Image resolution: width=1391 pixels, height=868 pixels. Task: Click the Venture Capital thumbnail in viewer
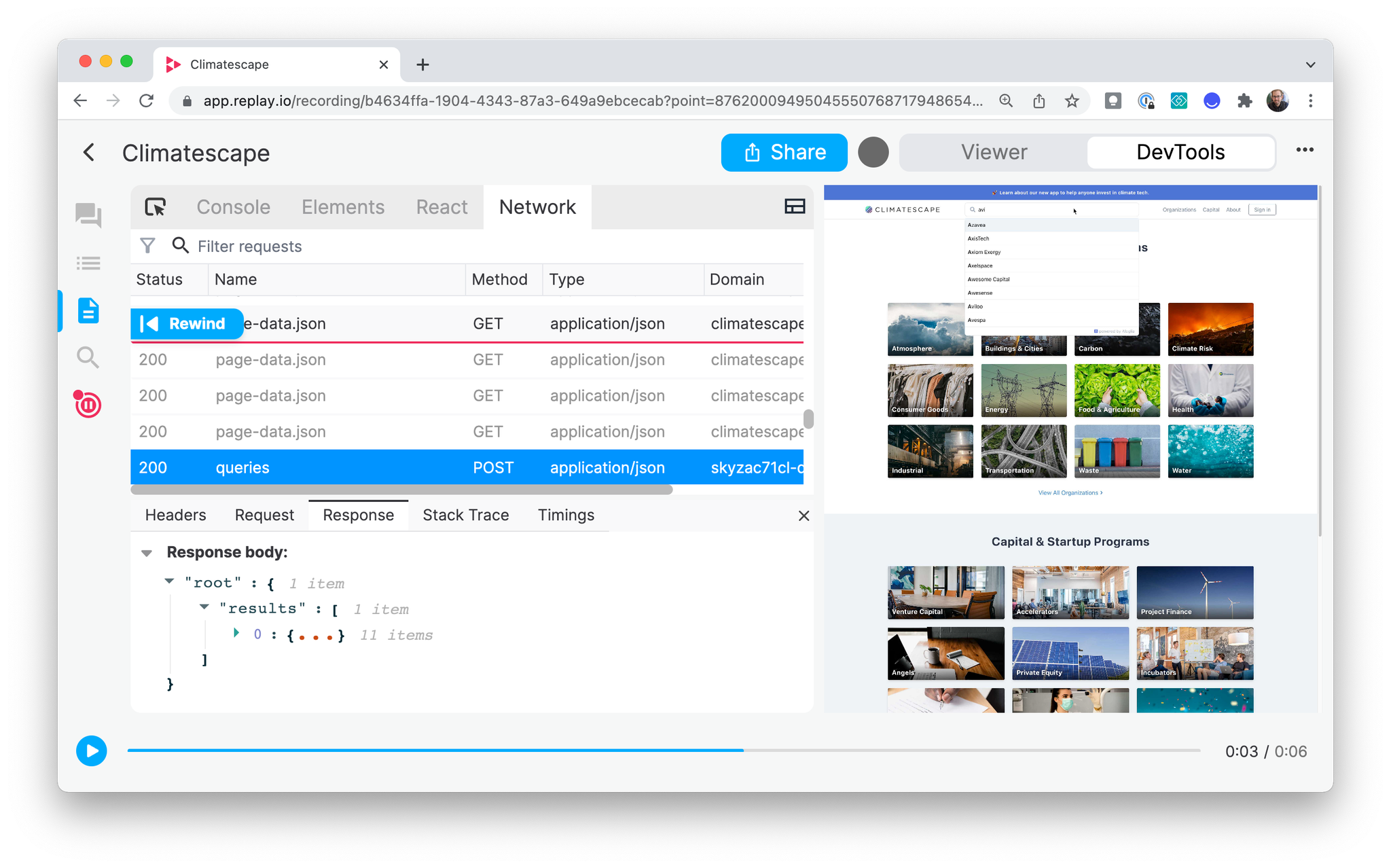coord(945,592)
